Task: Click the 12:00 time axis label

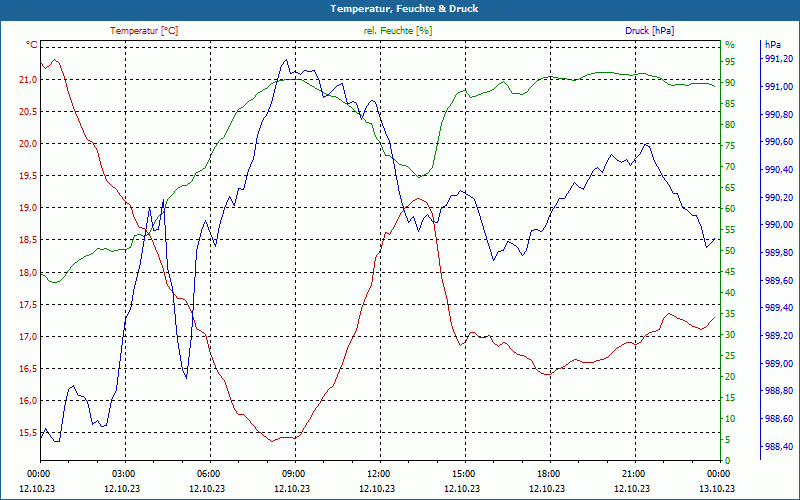Action: pos(378,474)
